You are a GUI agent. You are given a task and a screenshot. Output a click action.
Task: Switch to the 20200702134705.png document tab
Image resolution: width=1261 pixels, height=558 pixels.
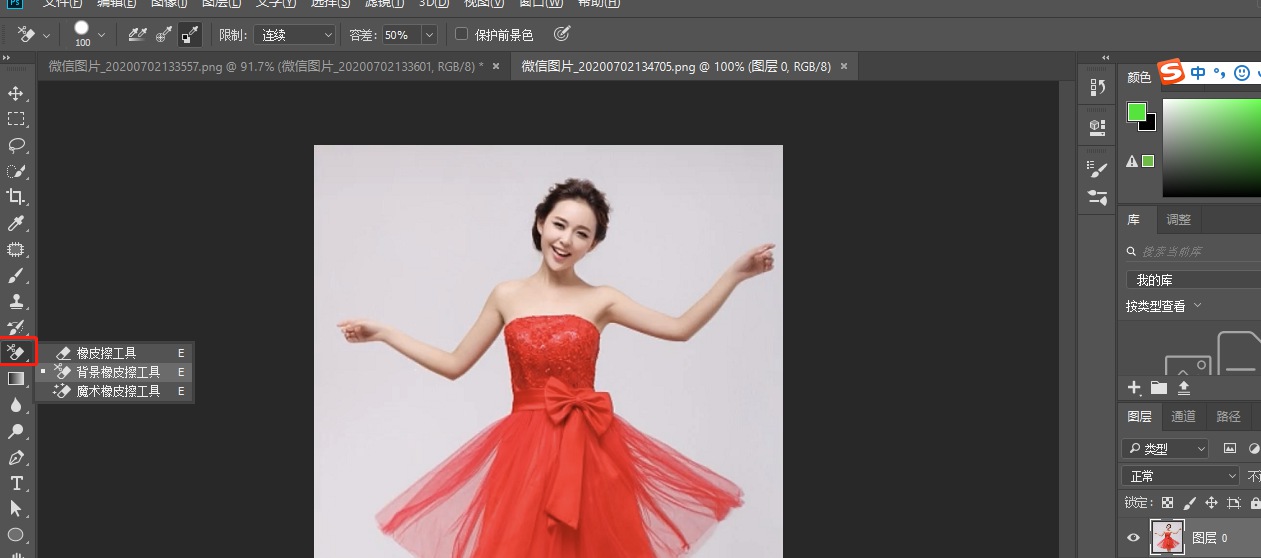tap(676, 66)
